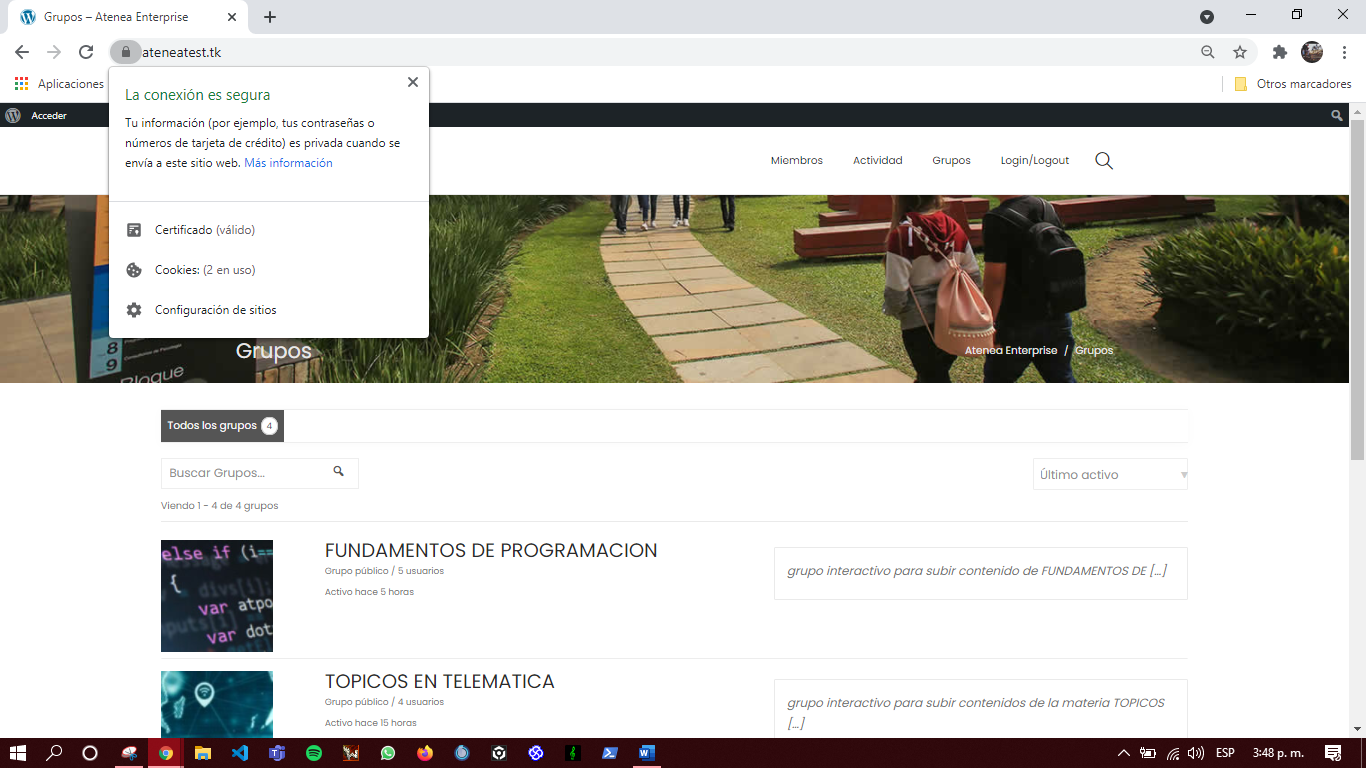Image resolution: width=1366 pixels, height=768 pixels.
Task: Select Actividad in the site navigation
Action: (877, 160)
